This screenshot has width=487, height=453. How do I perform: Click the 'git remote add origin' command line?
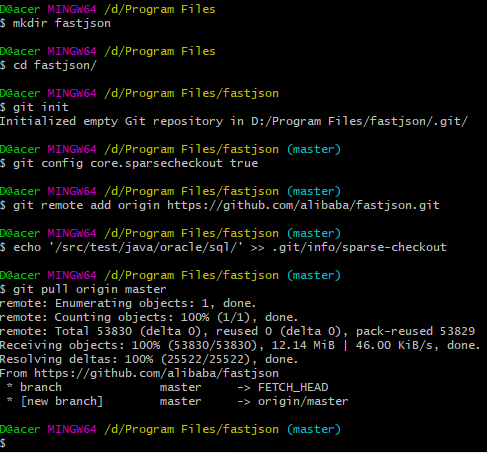click(220, 205)
